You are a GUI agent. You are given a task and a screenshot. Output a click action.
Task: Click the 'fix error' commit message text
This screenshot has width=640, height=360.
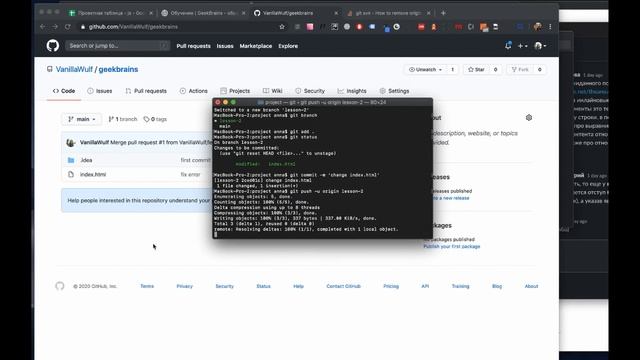(190, 174)
